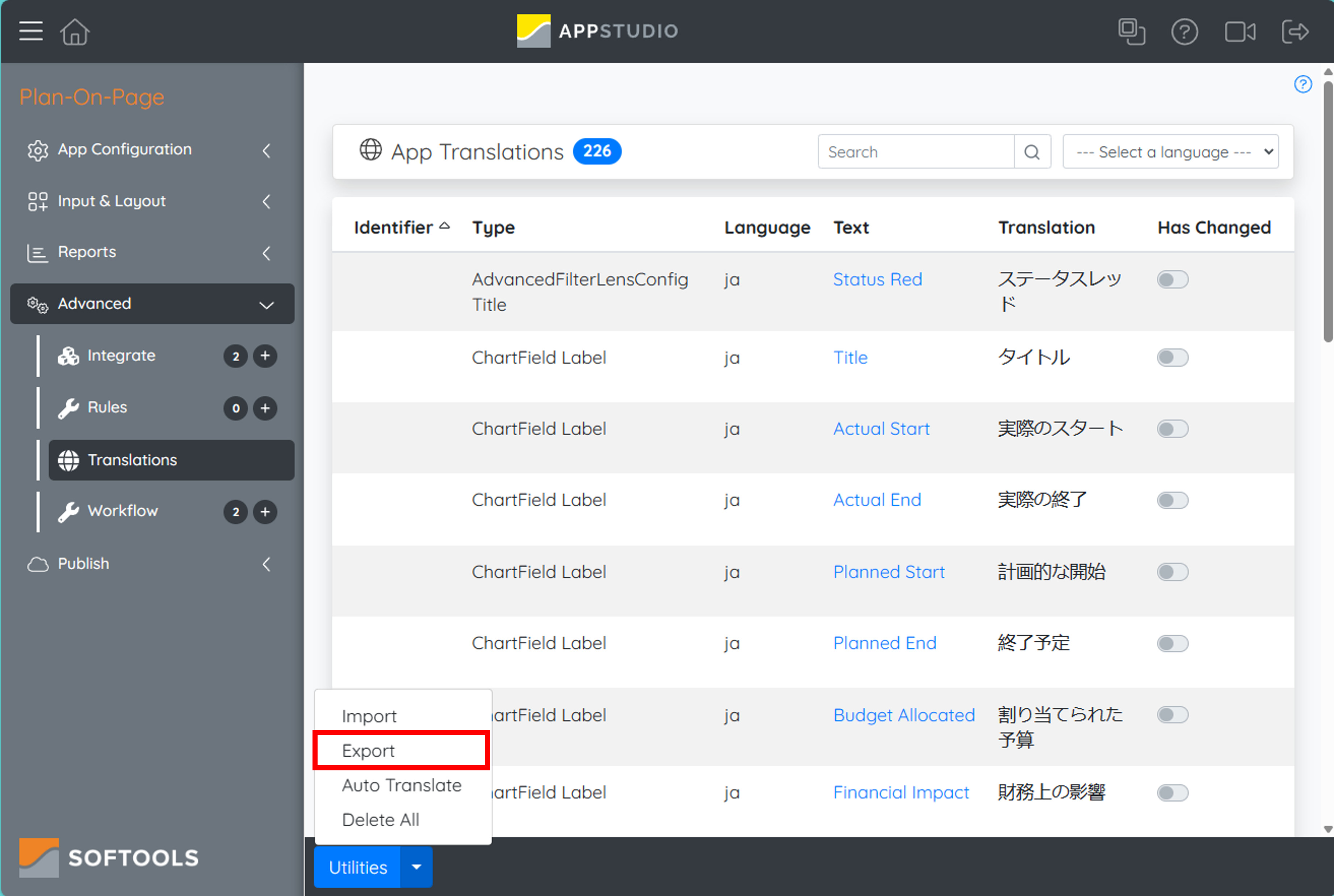Open the Select a language dropdown
The width and height of the screenshot is (1334, 896).
click(1170, 152)
